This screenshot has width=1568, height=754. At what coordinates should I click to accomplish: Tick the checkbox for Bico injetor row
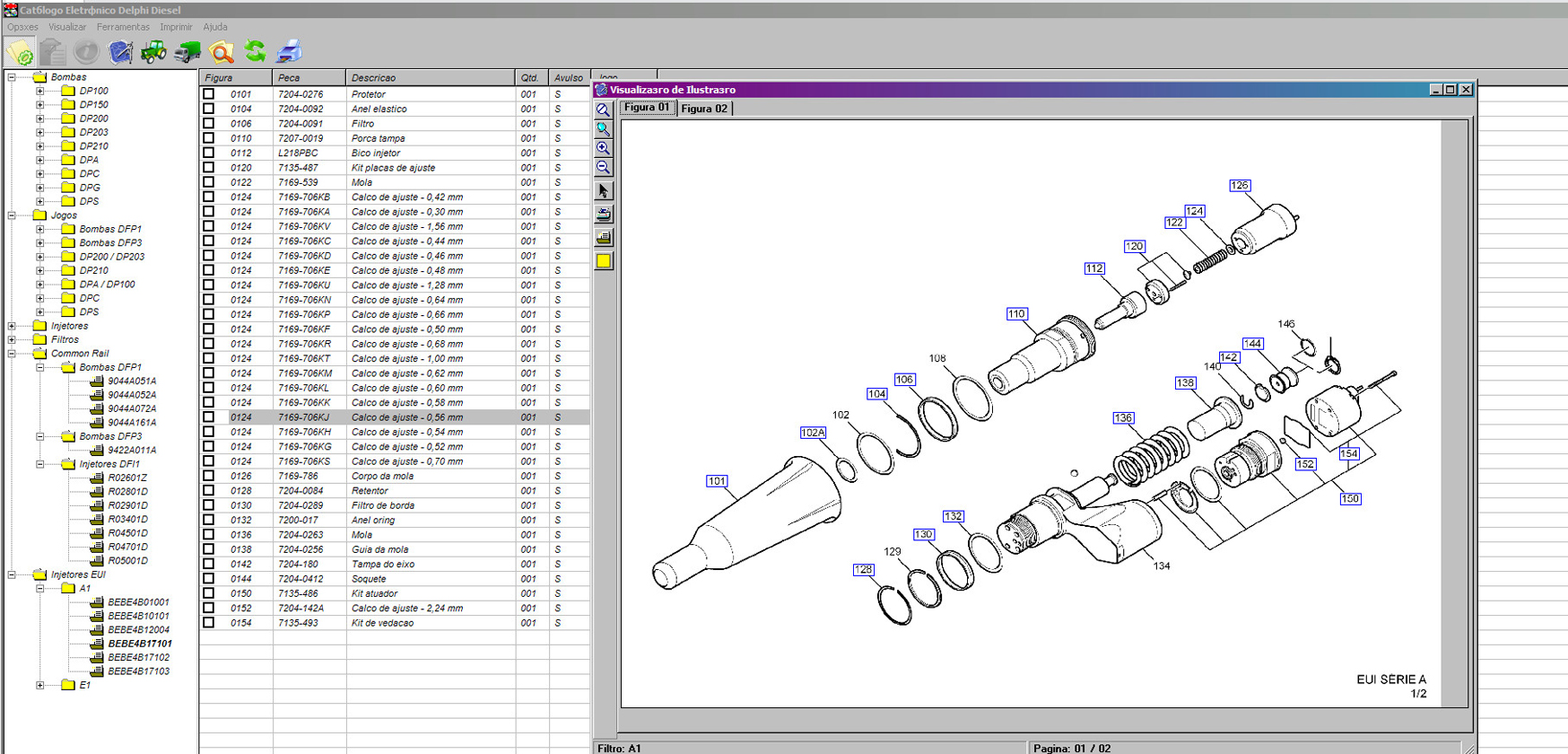pos(209,153)
